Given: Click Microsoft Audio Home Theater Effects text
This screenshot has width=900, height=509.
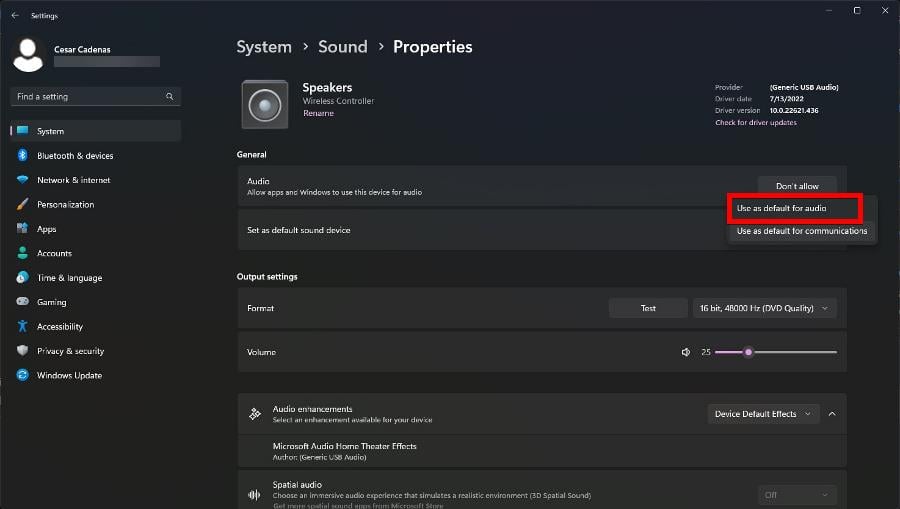Looking at the screenshot, I should click(x=344, y=446).
